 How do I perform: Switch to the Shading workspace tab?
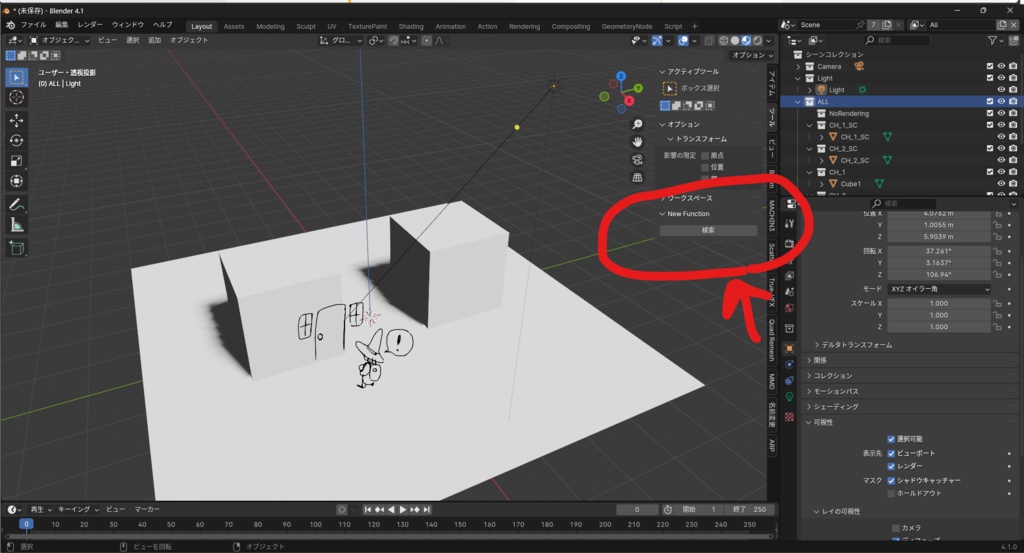[411, 27]
